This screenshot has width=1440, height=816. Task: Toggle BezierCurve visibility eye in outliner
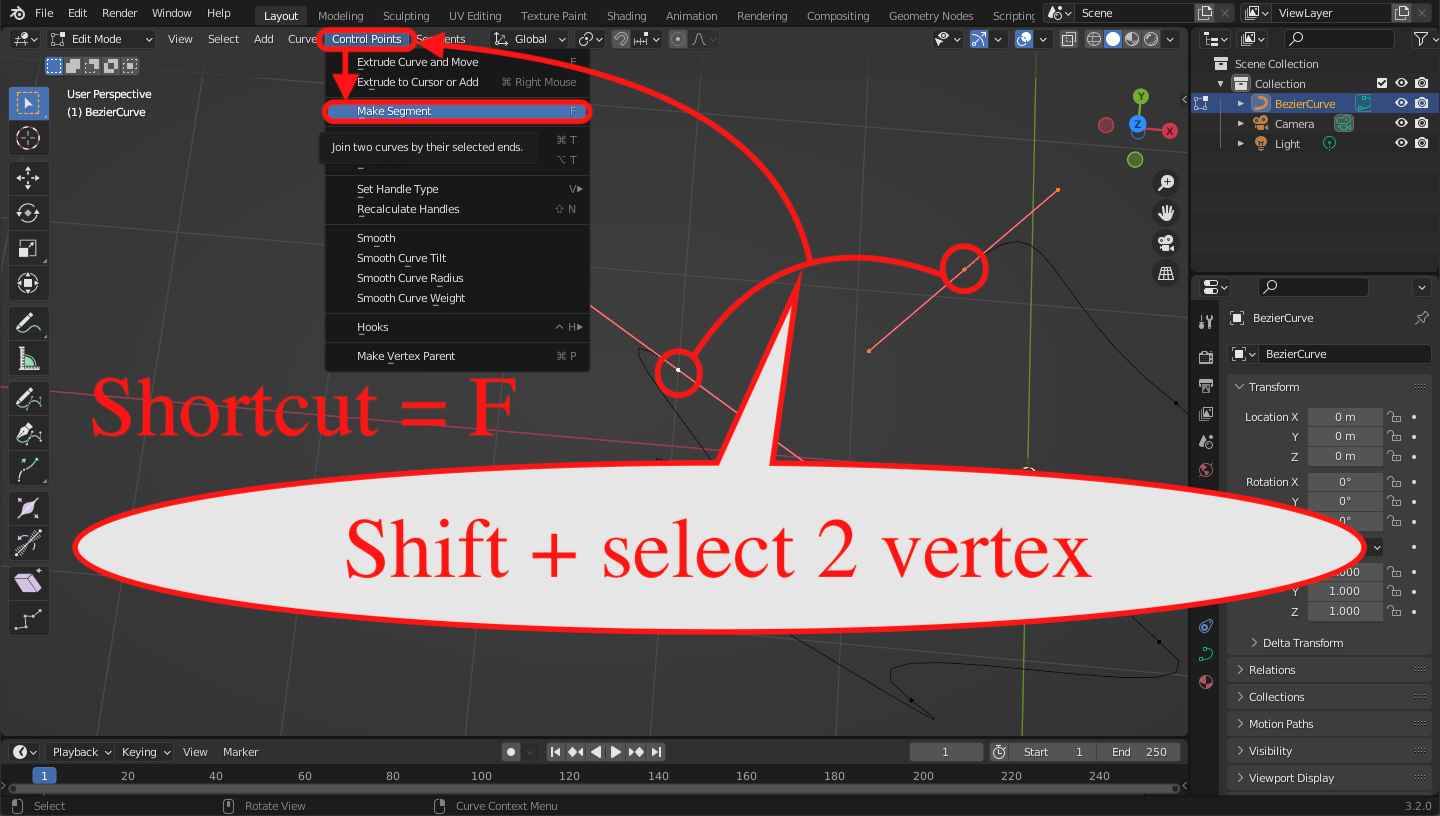(1401, 103)
